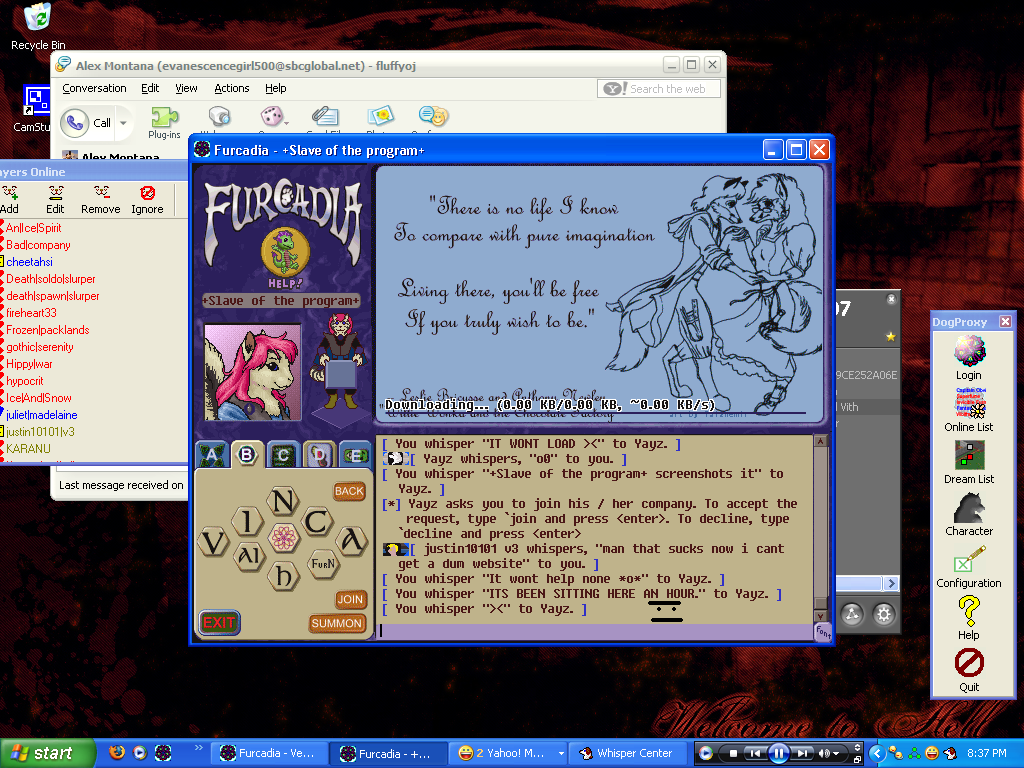Image resolution: width=1024 pixels, height=768 pixels.
Task: Click Ignore in Players Online toolbar
Action: tap(147, 200)
